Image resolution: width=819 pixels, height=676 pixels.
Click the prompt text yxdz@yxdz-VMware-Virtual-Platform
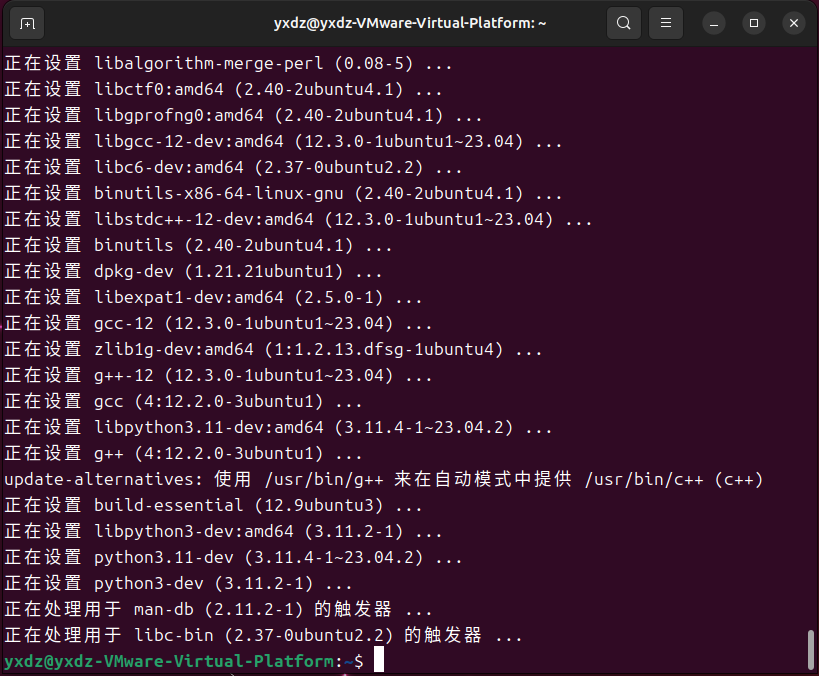point(169,661)
